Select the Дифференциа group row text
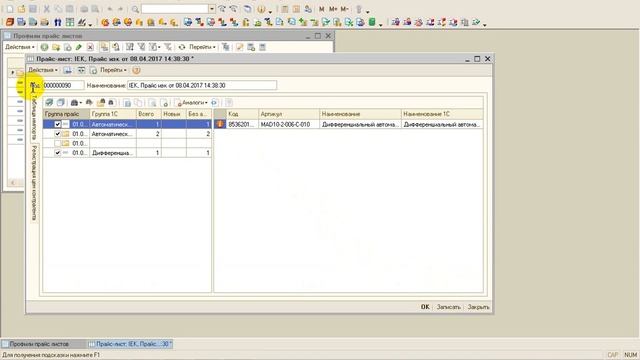 (112, 153)
